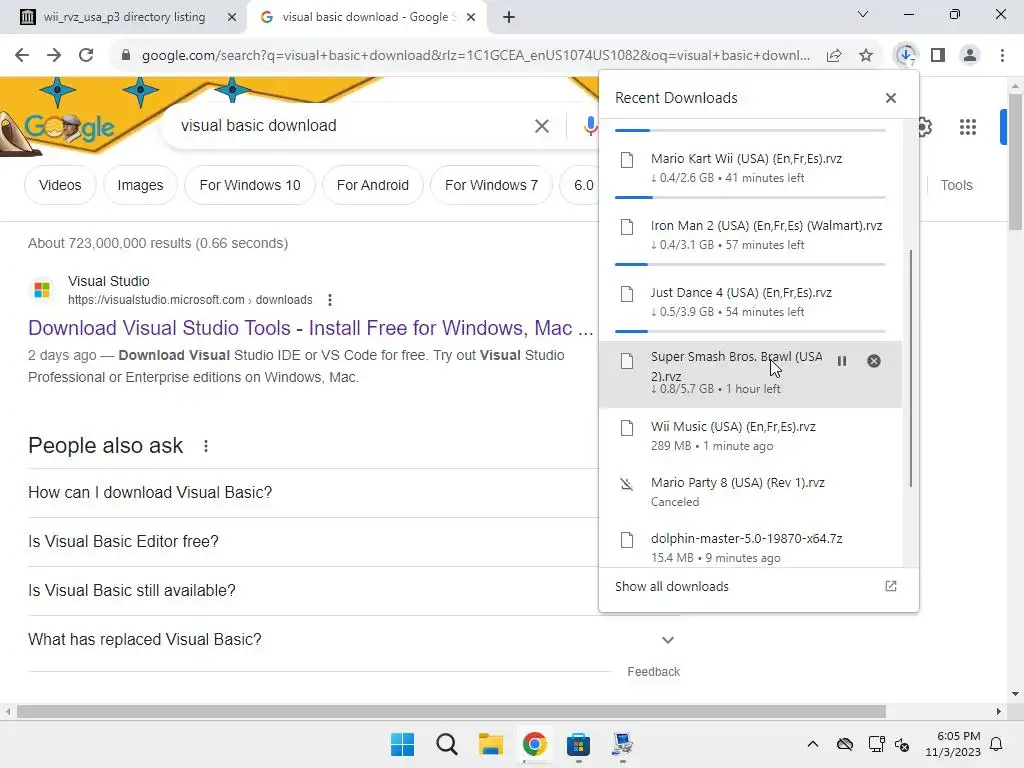Click the address bar URL
The image size is (1024, 768).
click(475, 56)
